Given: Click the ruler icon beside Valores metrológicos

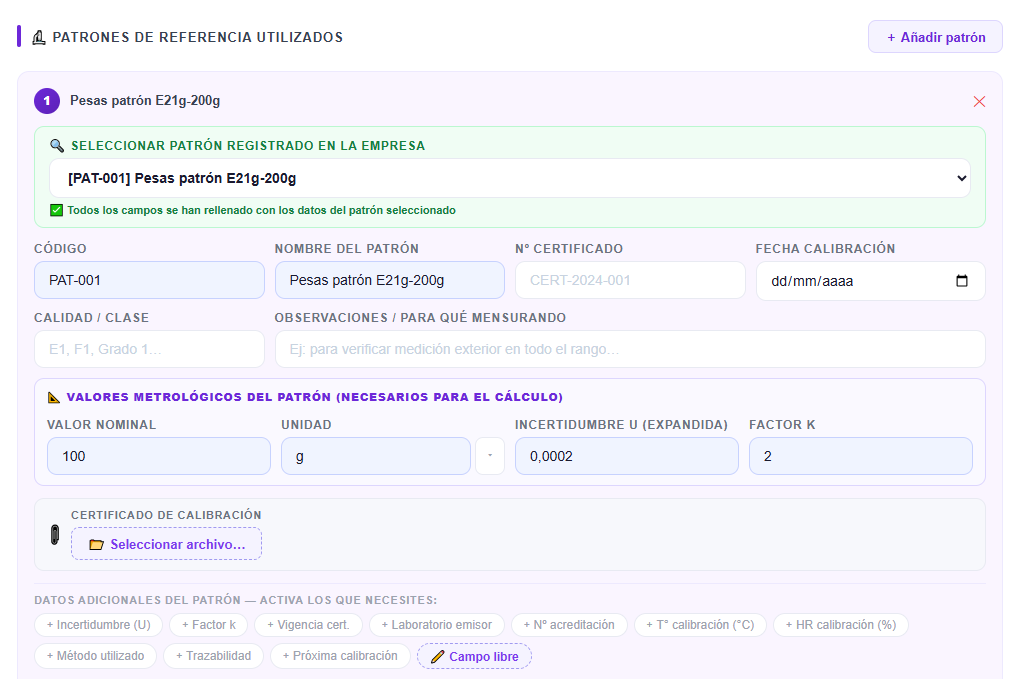Looking at the screenshot, I should pos(54,398).
